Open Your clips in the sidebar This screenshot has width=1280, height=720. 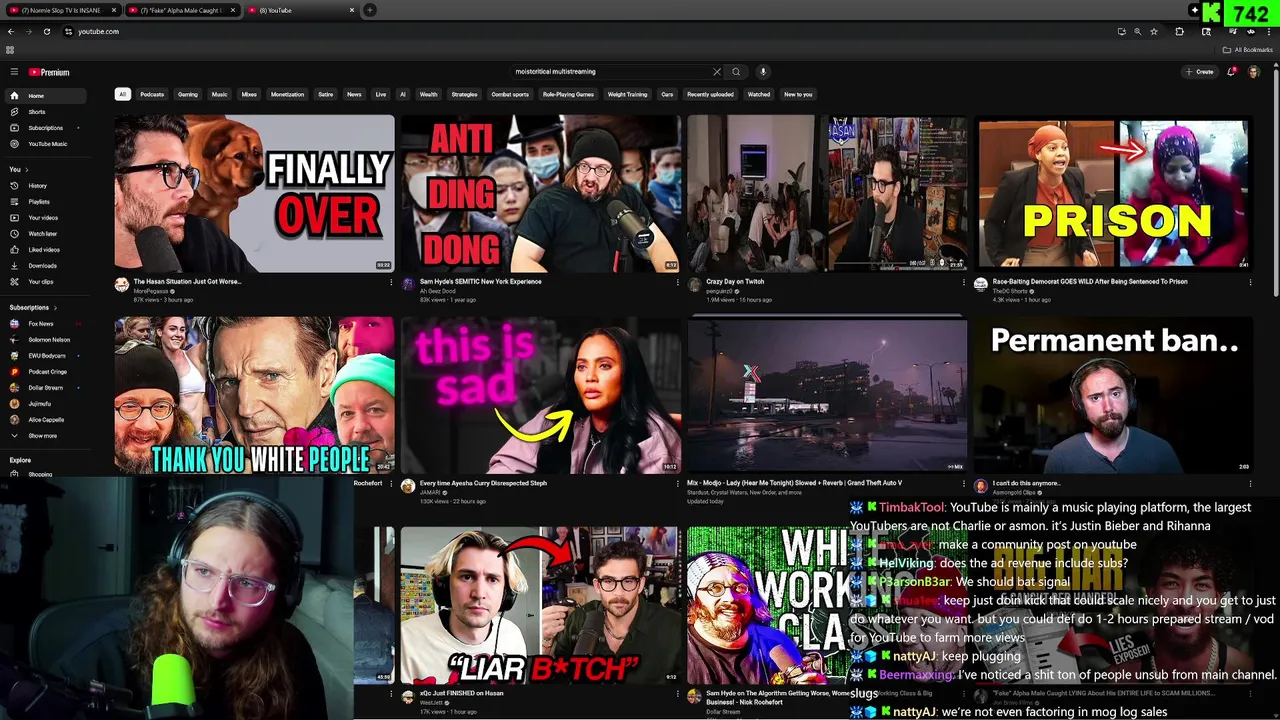click(45, 282)
